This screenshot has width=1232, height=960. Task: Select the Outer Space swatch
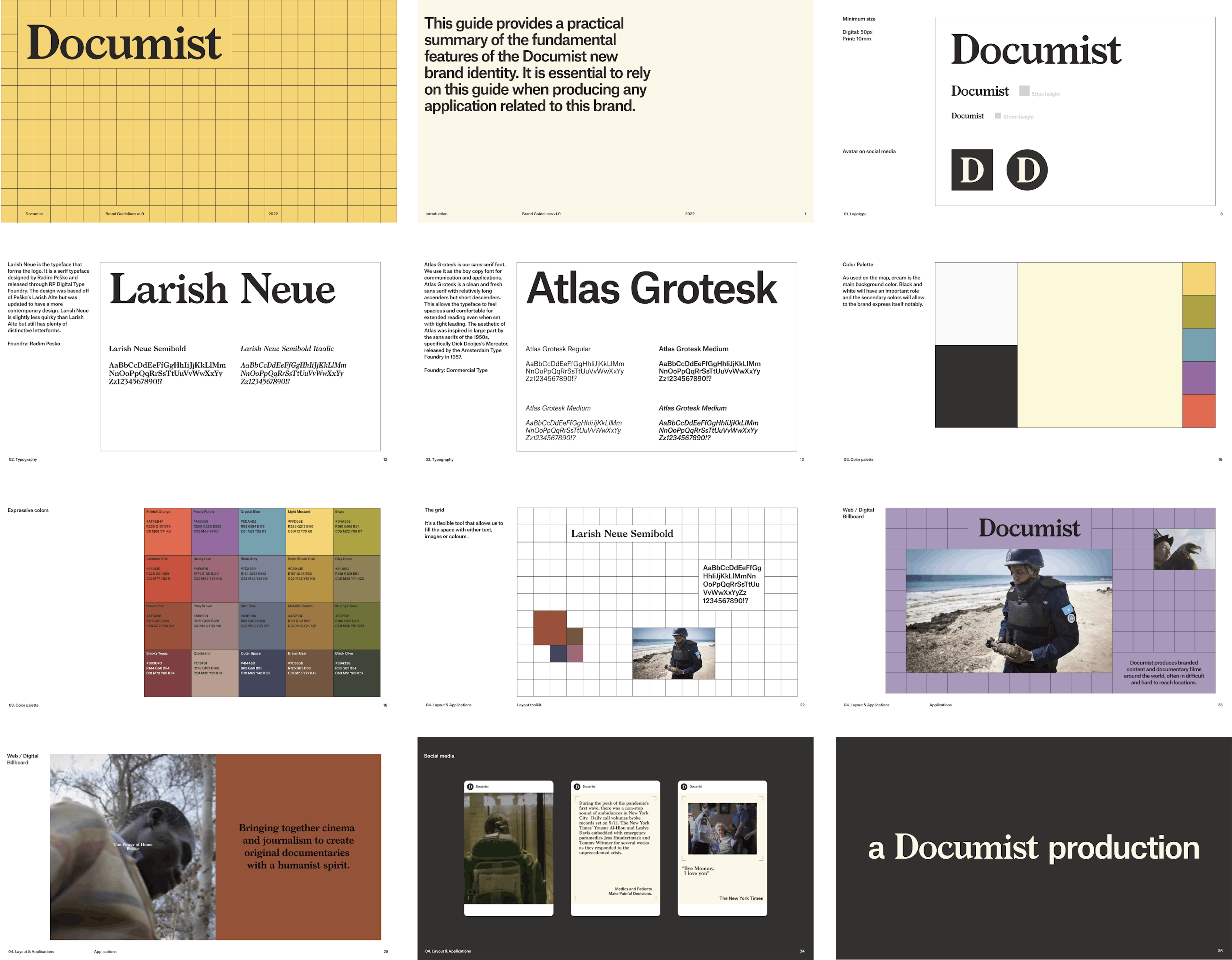click(x=262, y=673)
